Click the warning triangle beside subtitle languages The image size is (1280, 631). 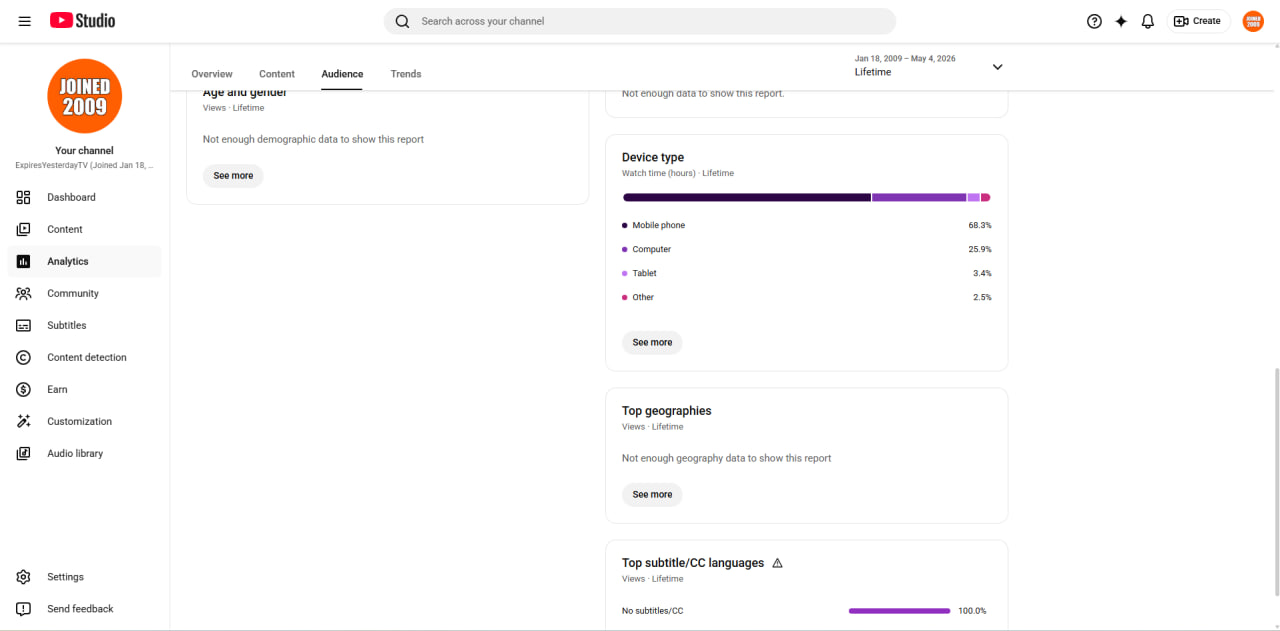[777, 563]
